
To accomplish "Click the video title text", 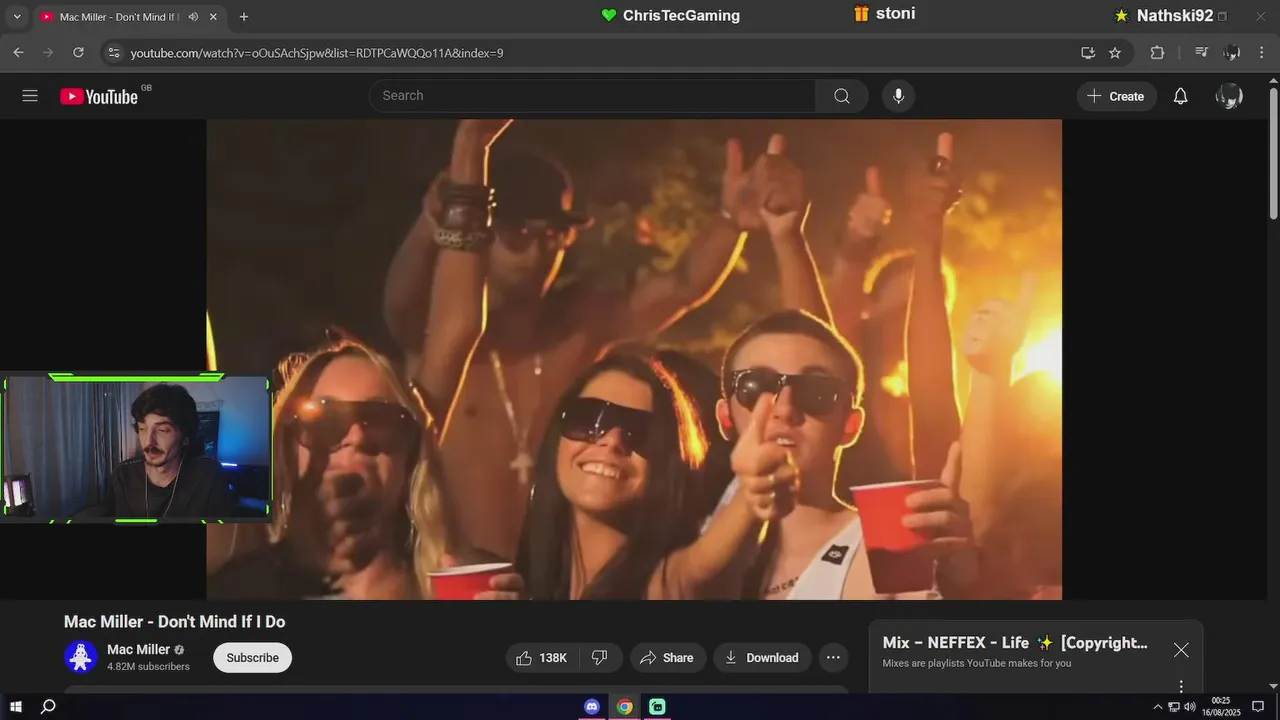I will (175, 622).
